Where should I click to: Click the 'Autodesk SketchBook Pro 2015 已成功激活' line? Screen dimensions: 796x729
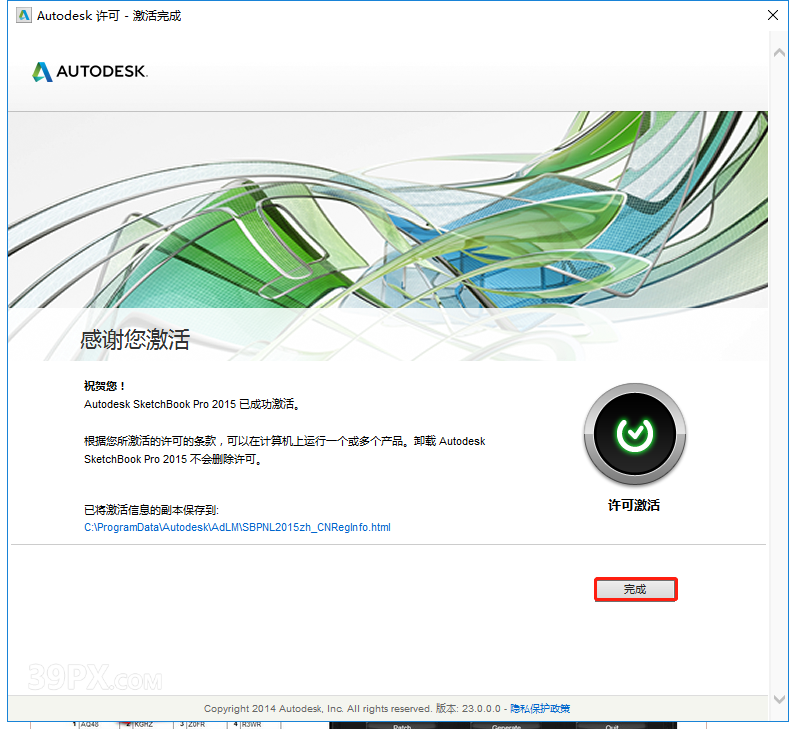(x=192, y=404)
